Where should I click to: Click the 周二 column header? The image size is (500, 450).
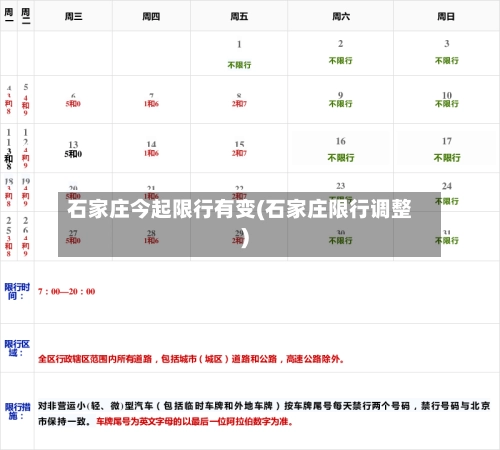26,16
